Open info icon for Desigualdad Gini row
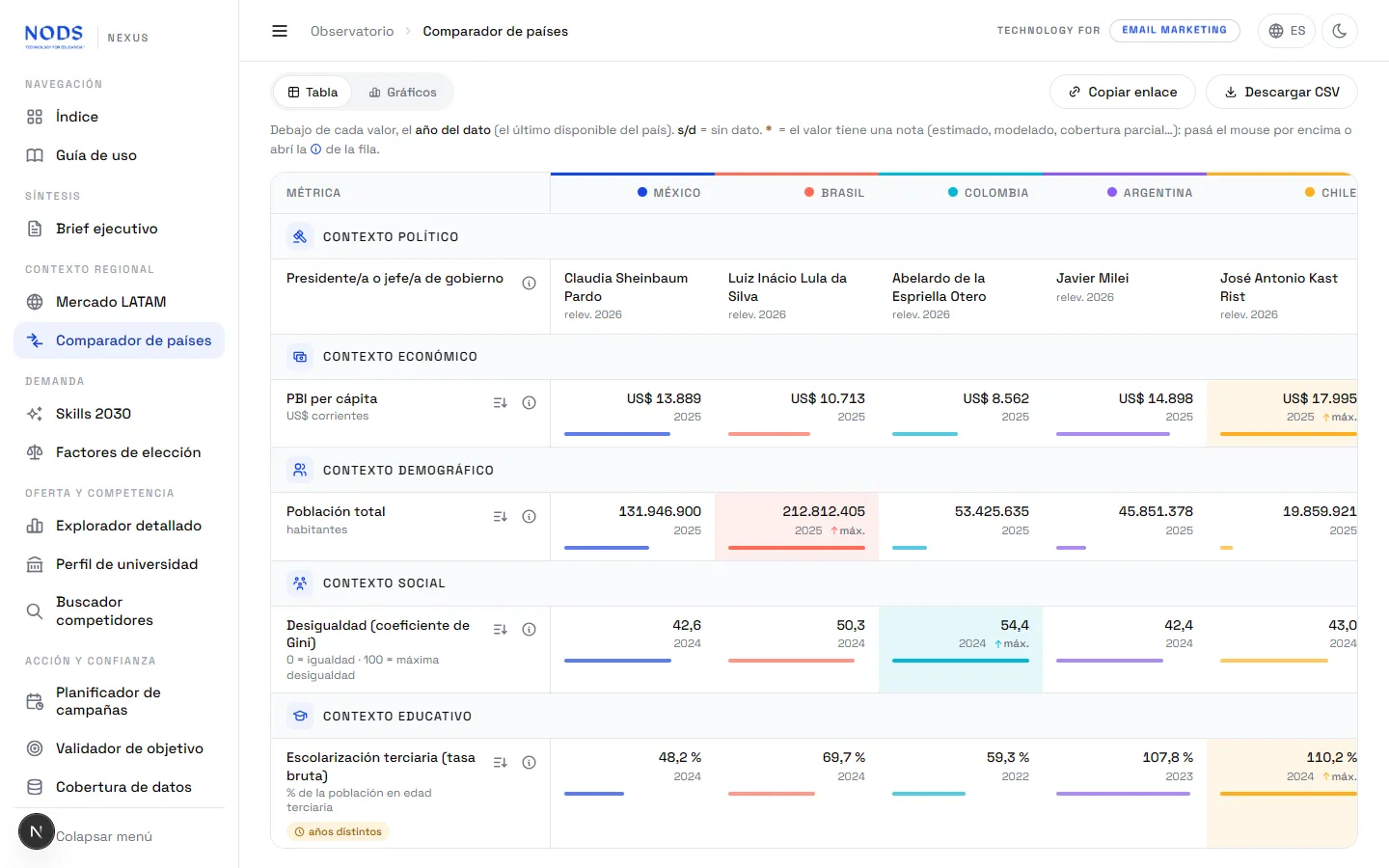This screenshot has height=868, width=1389. [x=529, y=630]
